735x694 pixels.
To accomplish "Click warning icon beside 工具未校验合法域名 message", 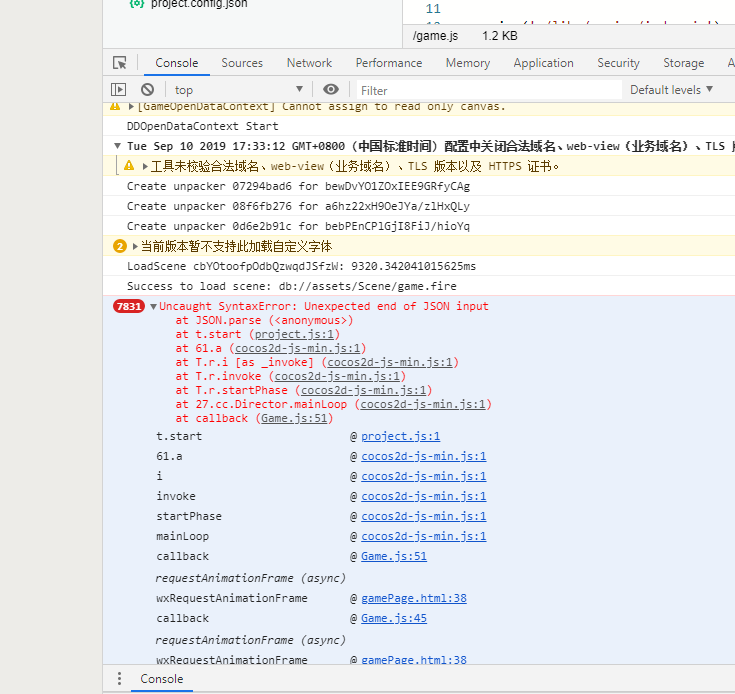I will click(x=129, y=165).
